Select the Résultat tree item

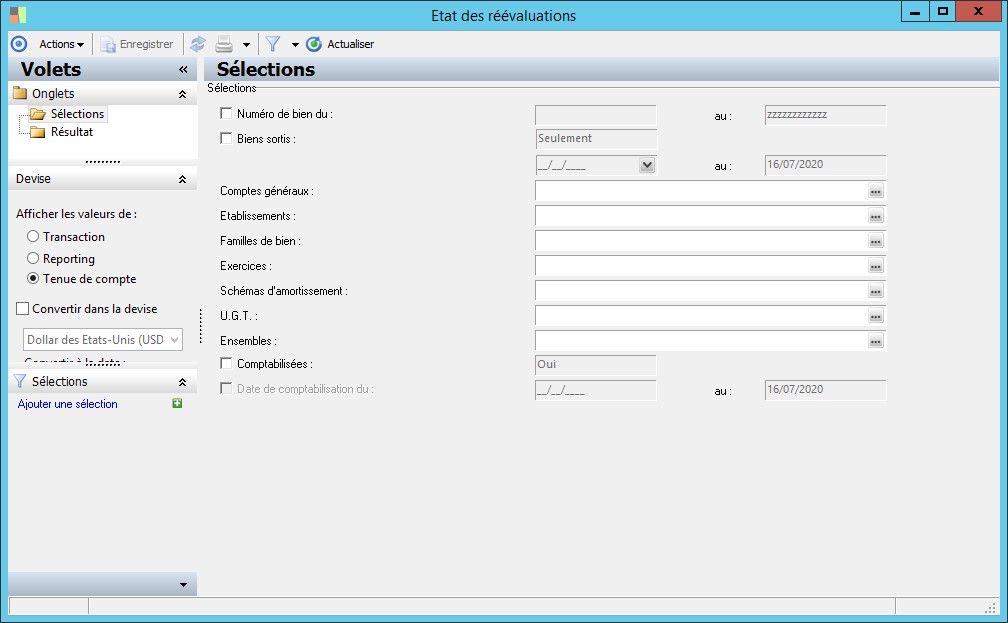click(x=72, y=132)
